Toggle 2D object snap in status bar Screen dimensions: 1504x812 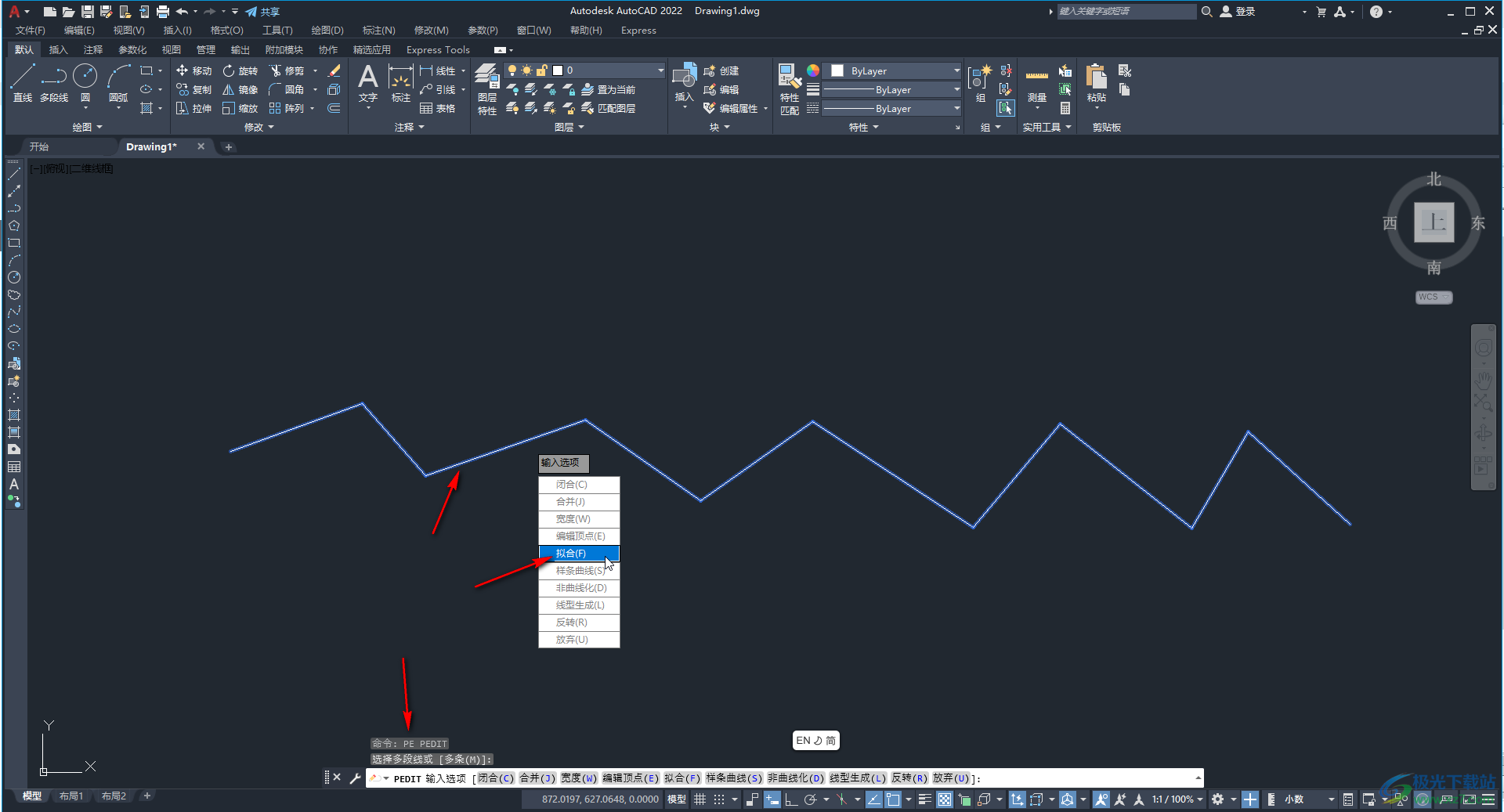[x=893, y=799]
